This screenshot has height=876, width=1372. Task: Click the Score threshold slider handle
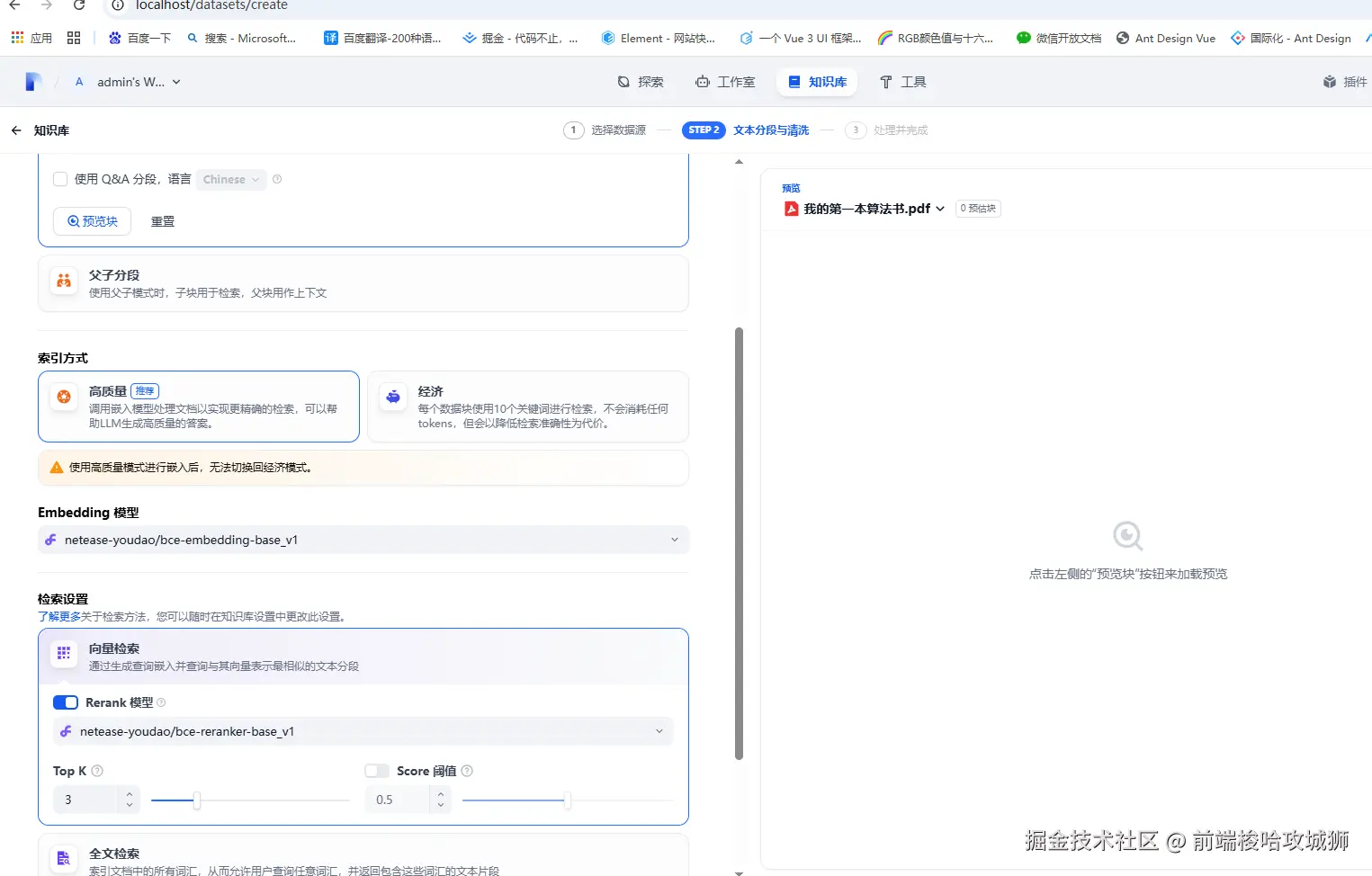567,800
